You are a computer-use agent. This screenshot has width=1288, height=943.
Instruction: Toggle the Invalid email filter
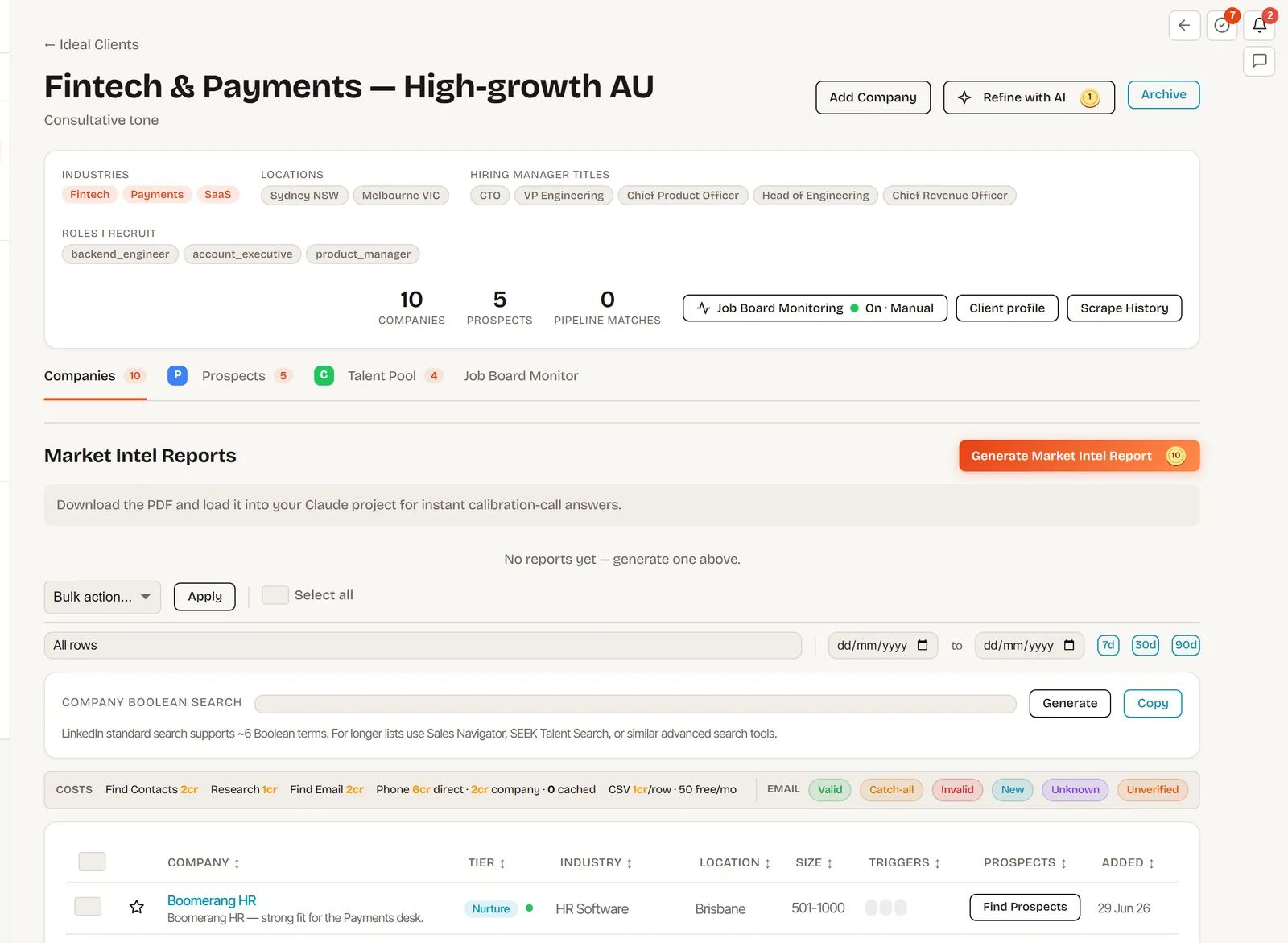(x=957, y=790)
